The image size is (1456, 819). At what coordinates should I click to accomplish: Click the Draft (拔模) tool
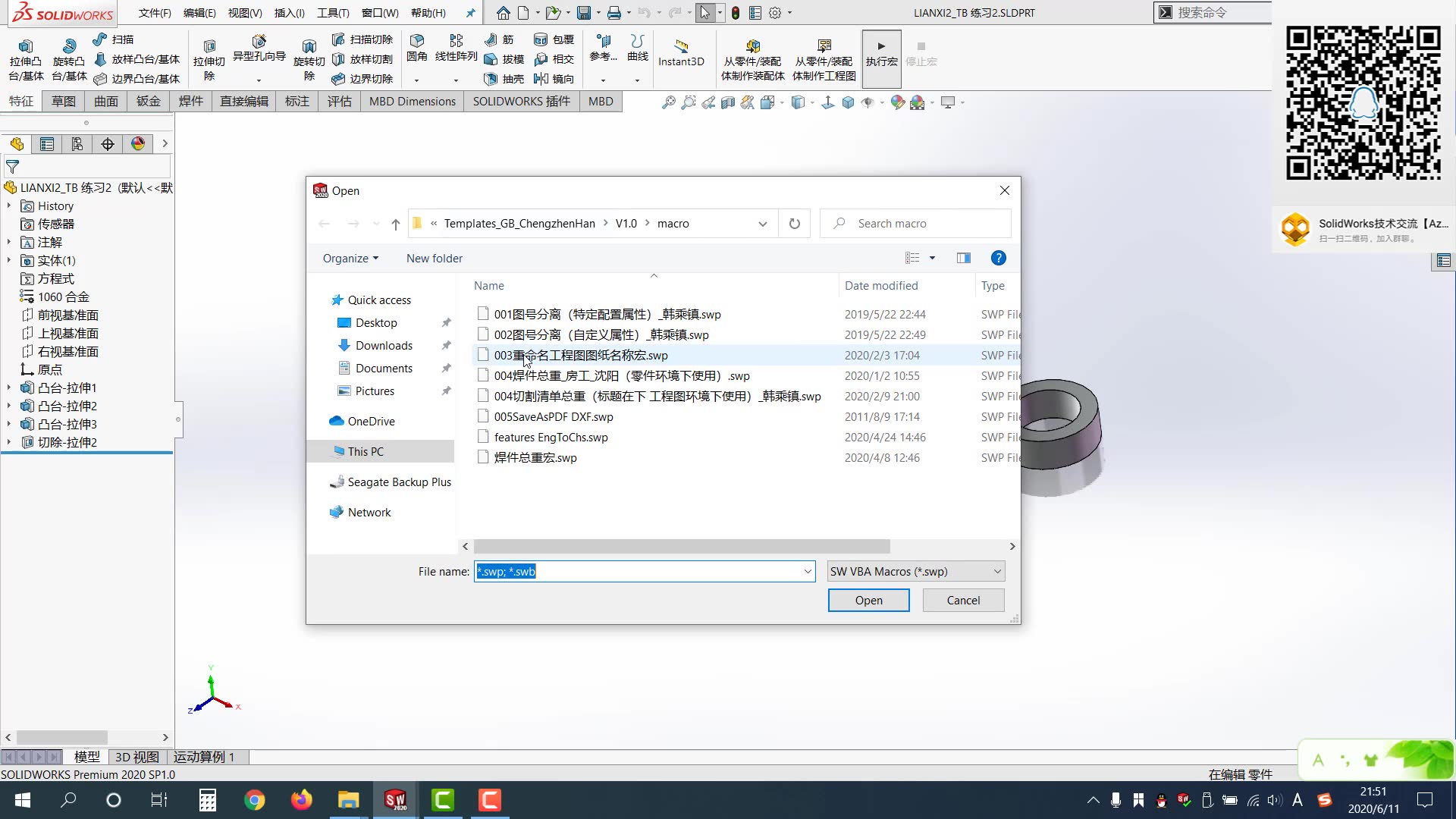504,59
